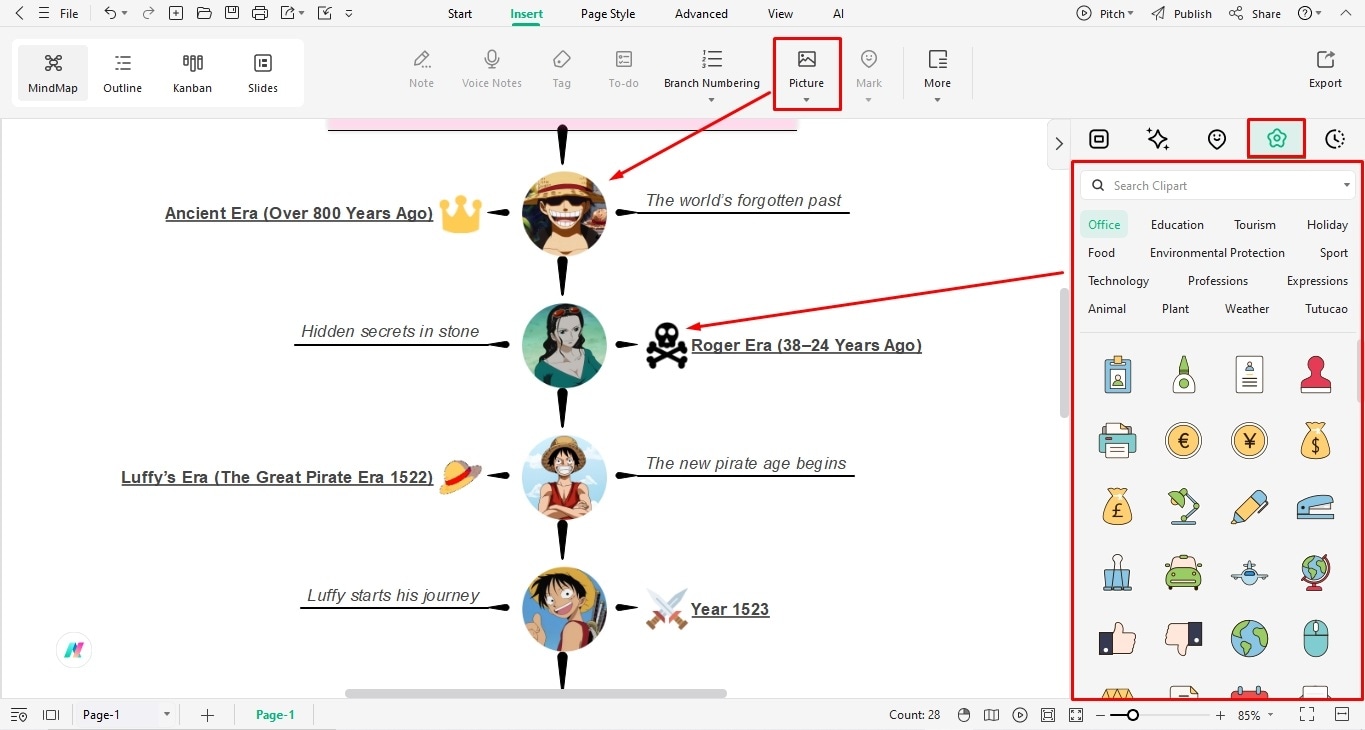Select the Tutucao clipart category
The width and height of the screenshot is (1365, 730).
tap(1326, 309)
